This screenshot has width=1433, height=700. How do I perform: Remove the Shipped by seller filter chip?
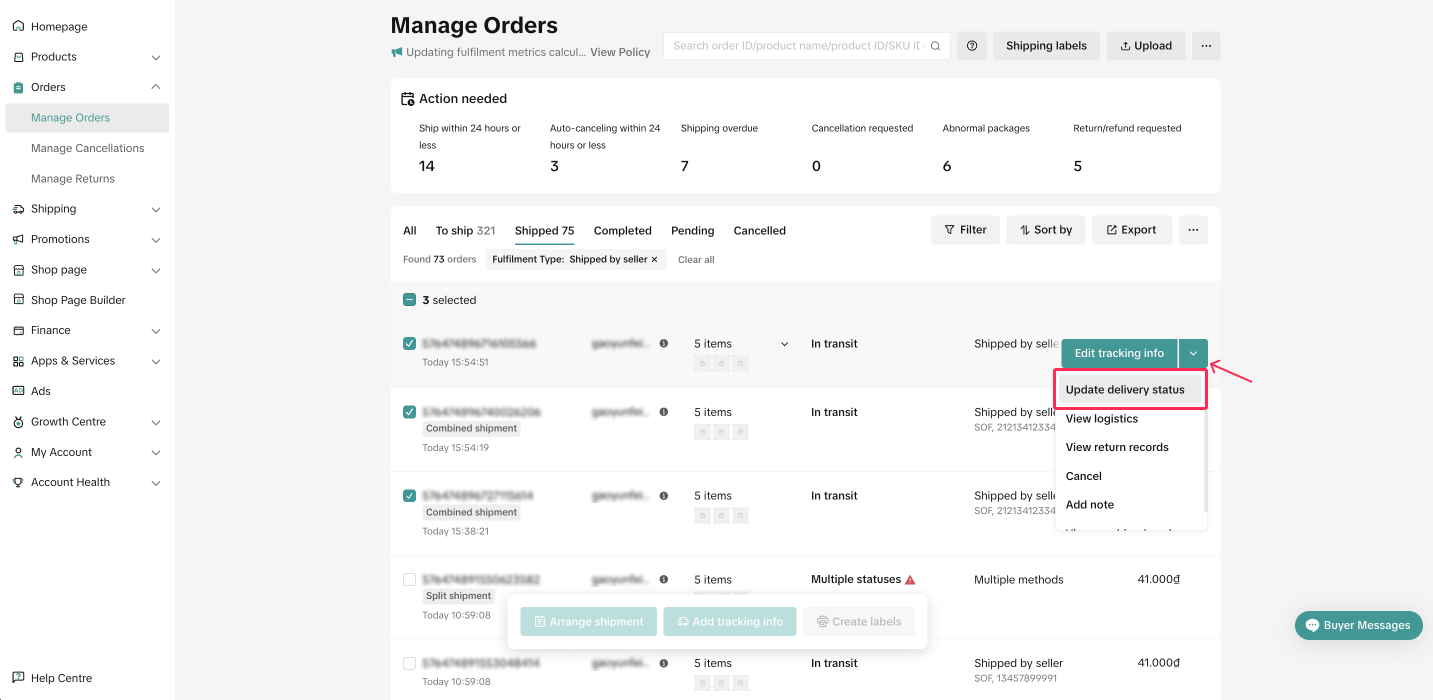point(655,260)
